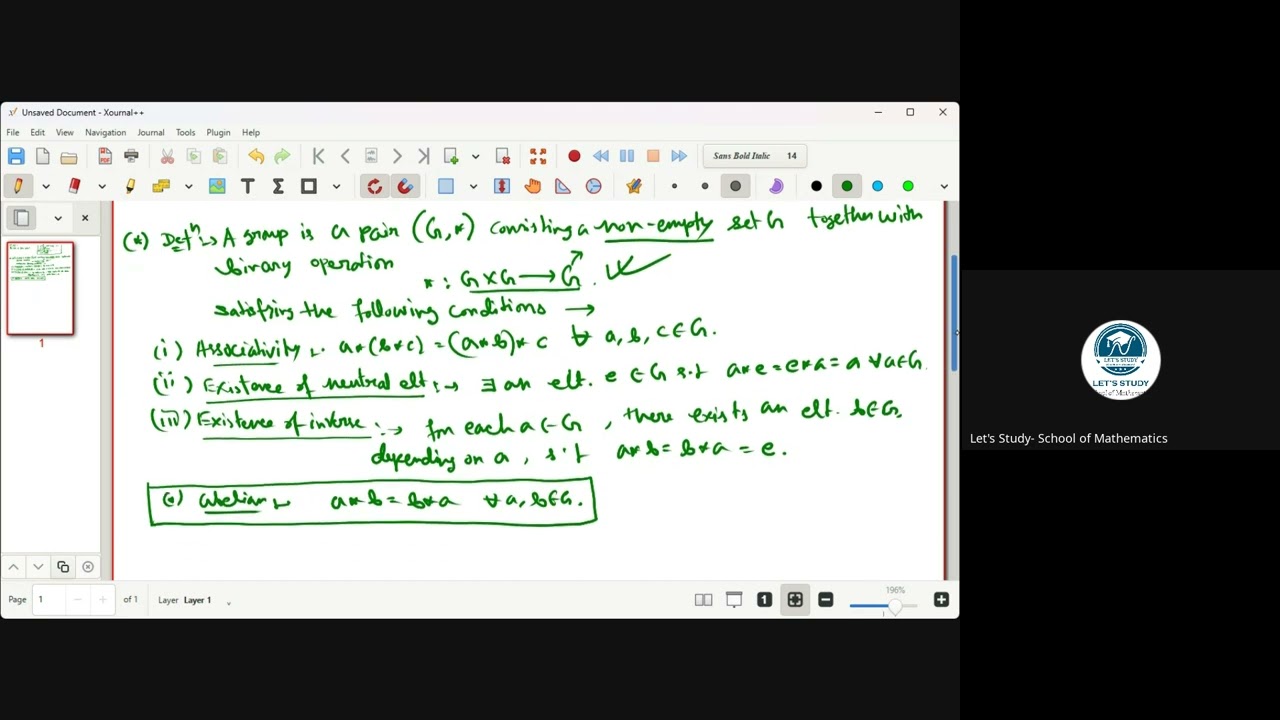Open the Layer 1 selector dropdown
The height and width of the screenshot is (720, 1280).
(229, 601)
